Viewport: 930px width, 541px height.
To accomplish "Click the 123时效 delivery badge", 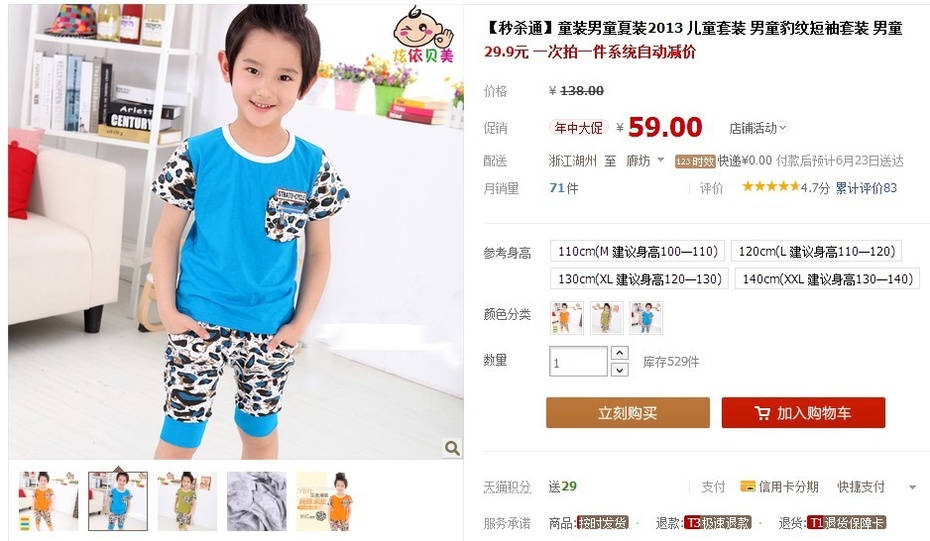I will click(x=695, y=161).
